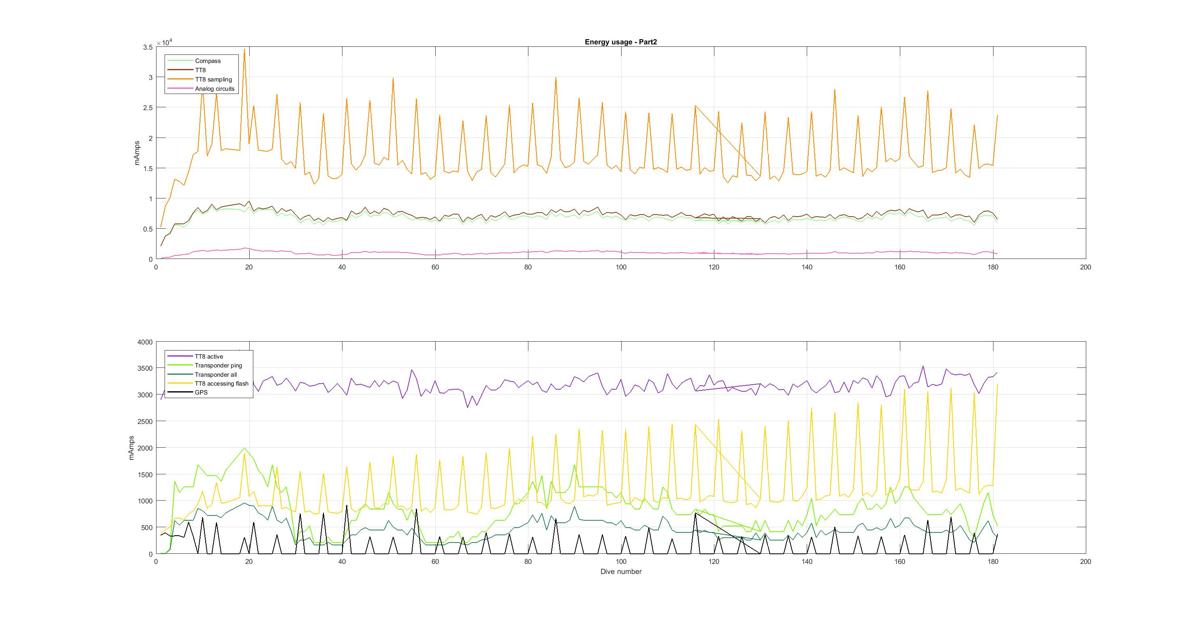The image size is (1200, 622).
Task: Choose the "GPS" legend entry
Action: [x=201, y=392]
